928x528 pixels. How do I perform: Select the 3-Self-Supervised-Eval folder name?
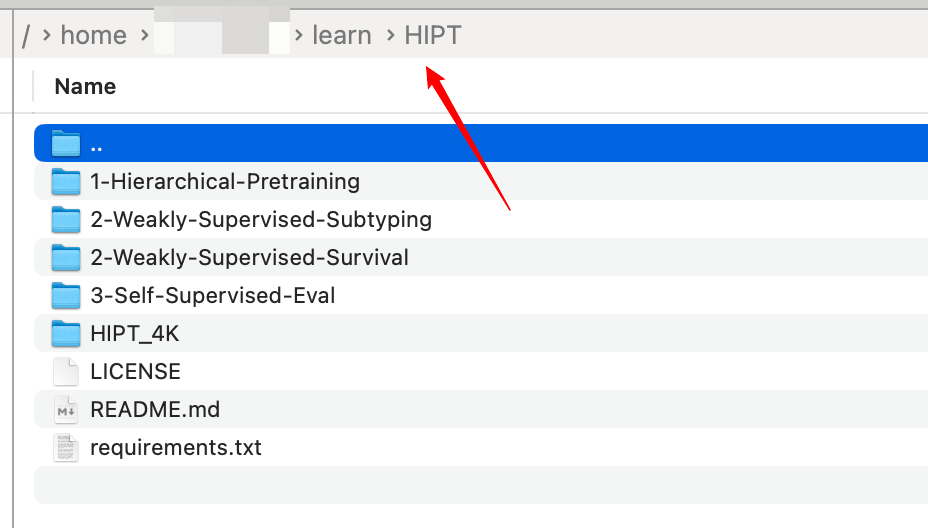click(213, 296)
